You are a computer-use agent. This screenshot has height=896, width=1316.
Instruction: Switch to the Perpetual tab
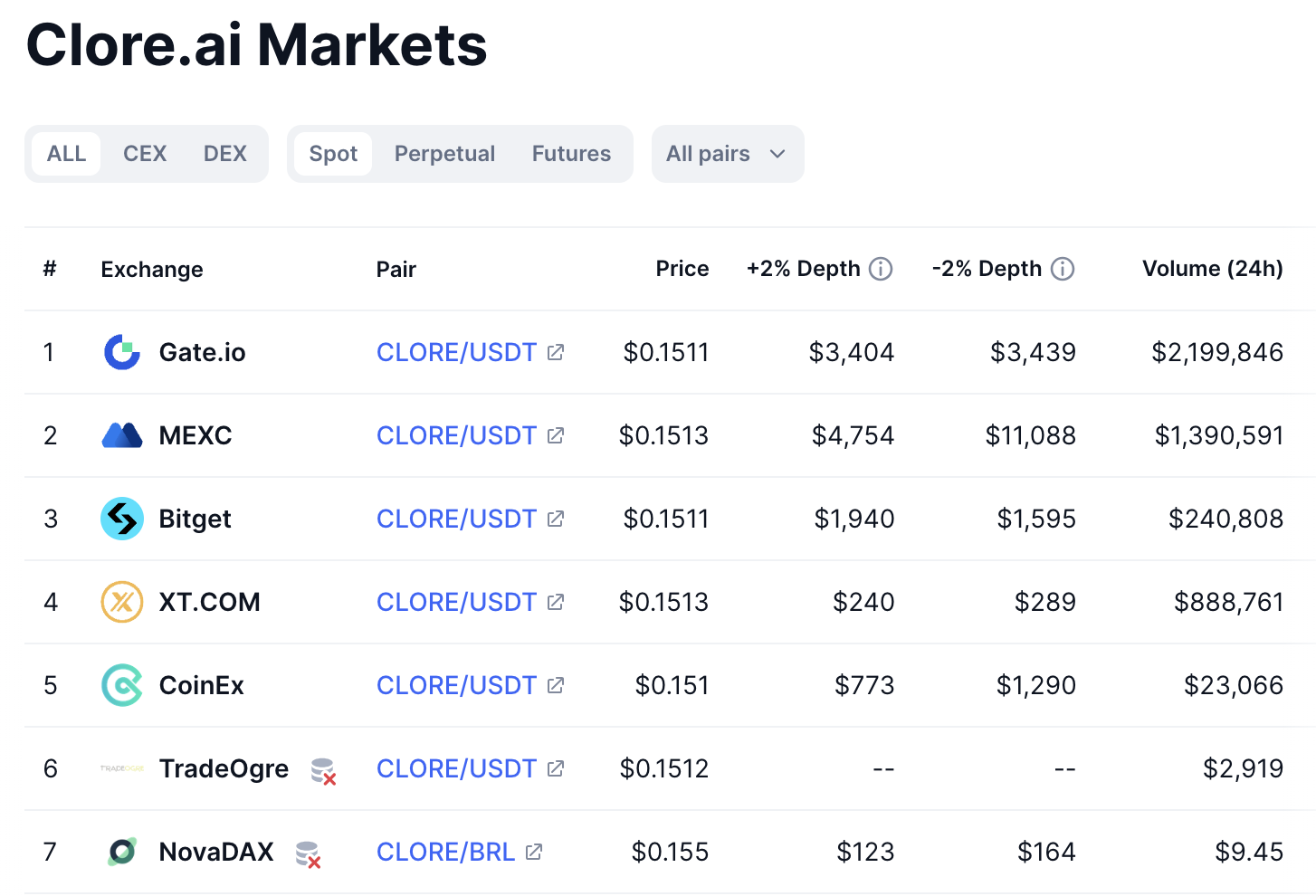pyautogui.click(x=444, y=154)
